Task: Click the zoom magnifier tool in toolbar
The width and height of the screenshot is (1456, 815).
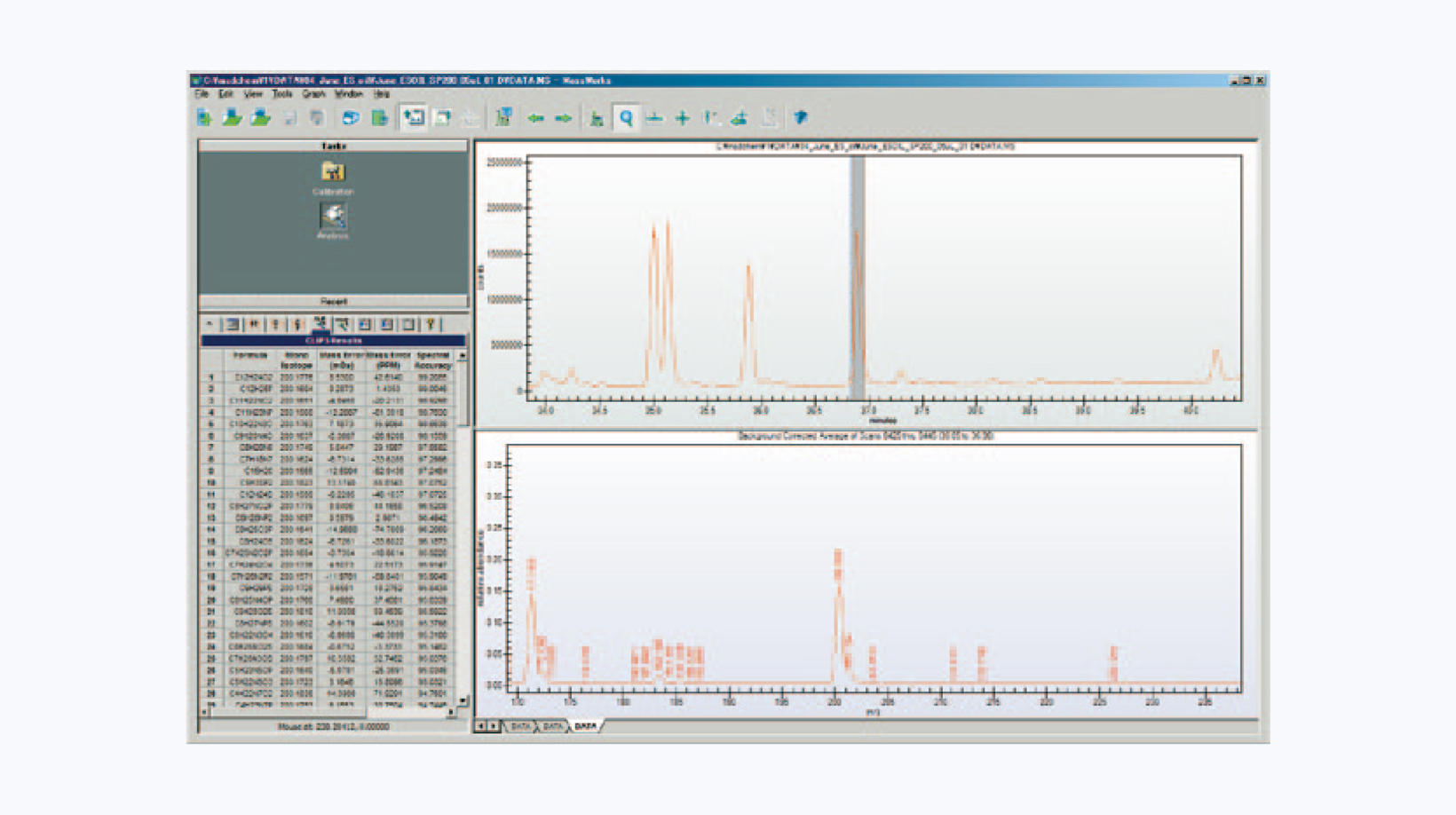Action: pos(627,117)
